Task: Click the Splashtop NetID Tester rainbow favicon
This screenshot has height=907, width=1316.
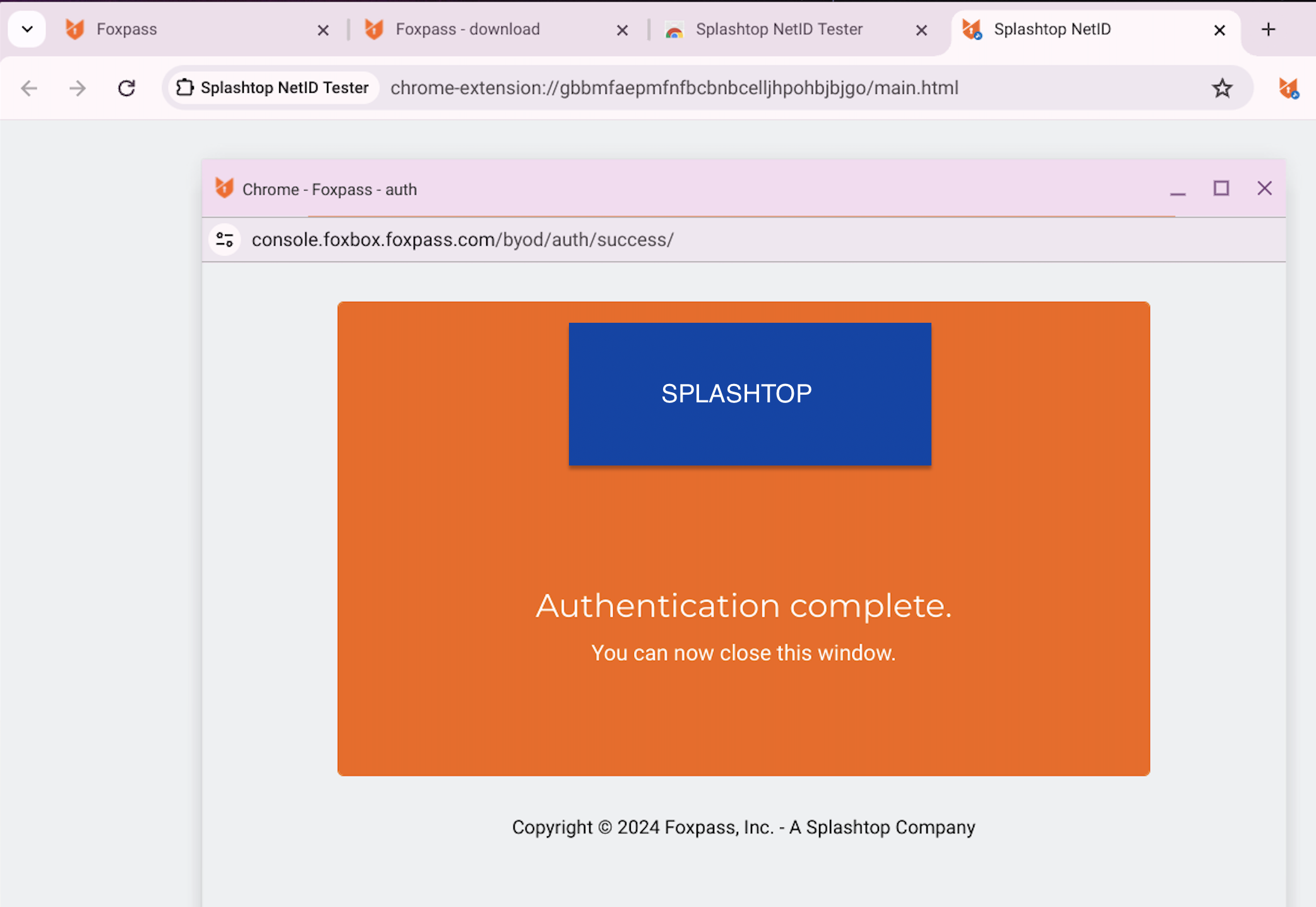Action: pyautogui.click(x=674, y=30)
